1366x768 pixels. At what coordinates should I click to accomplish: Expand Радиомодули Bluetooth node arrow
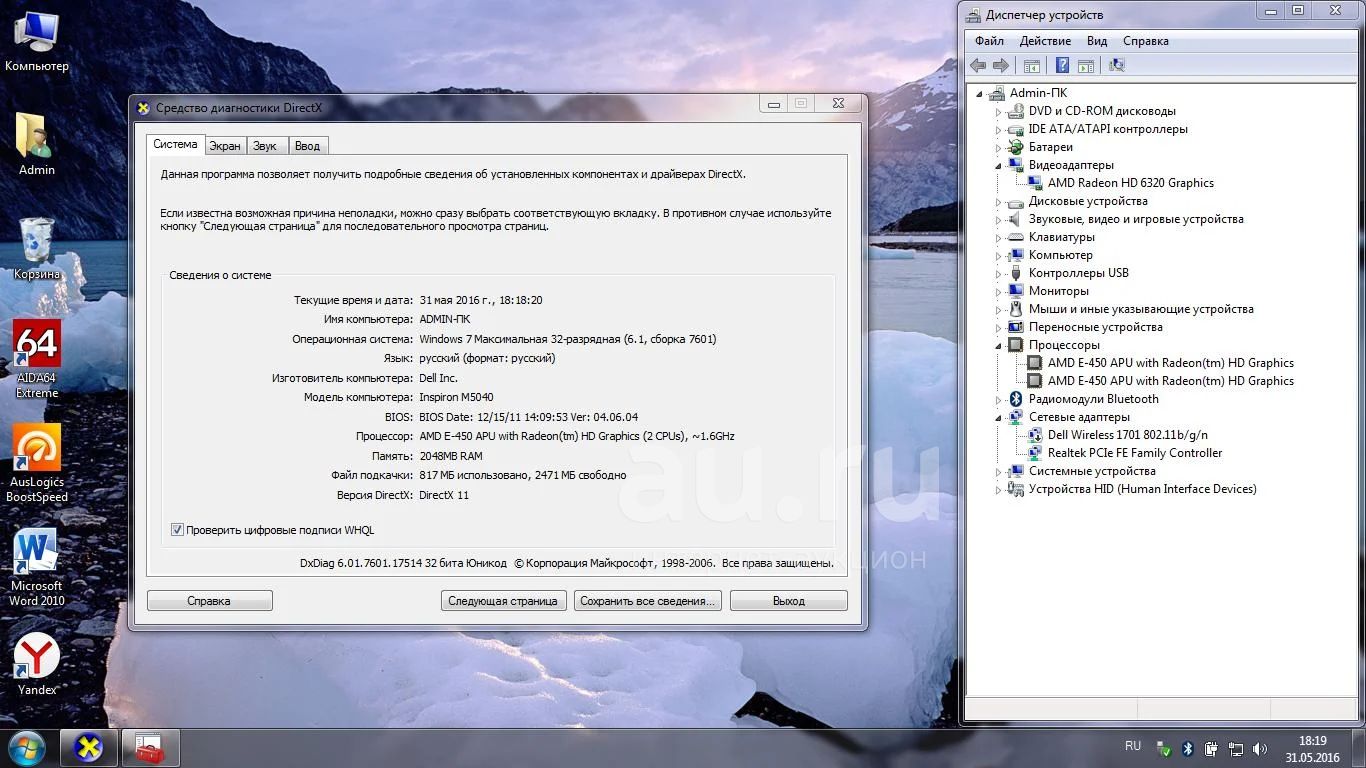click(x=998, y=399)
